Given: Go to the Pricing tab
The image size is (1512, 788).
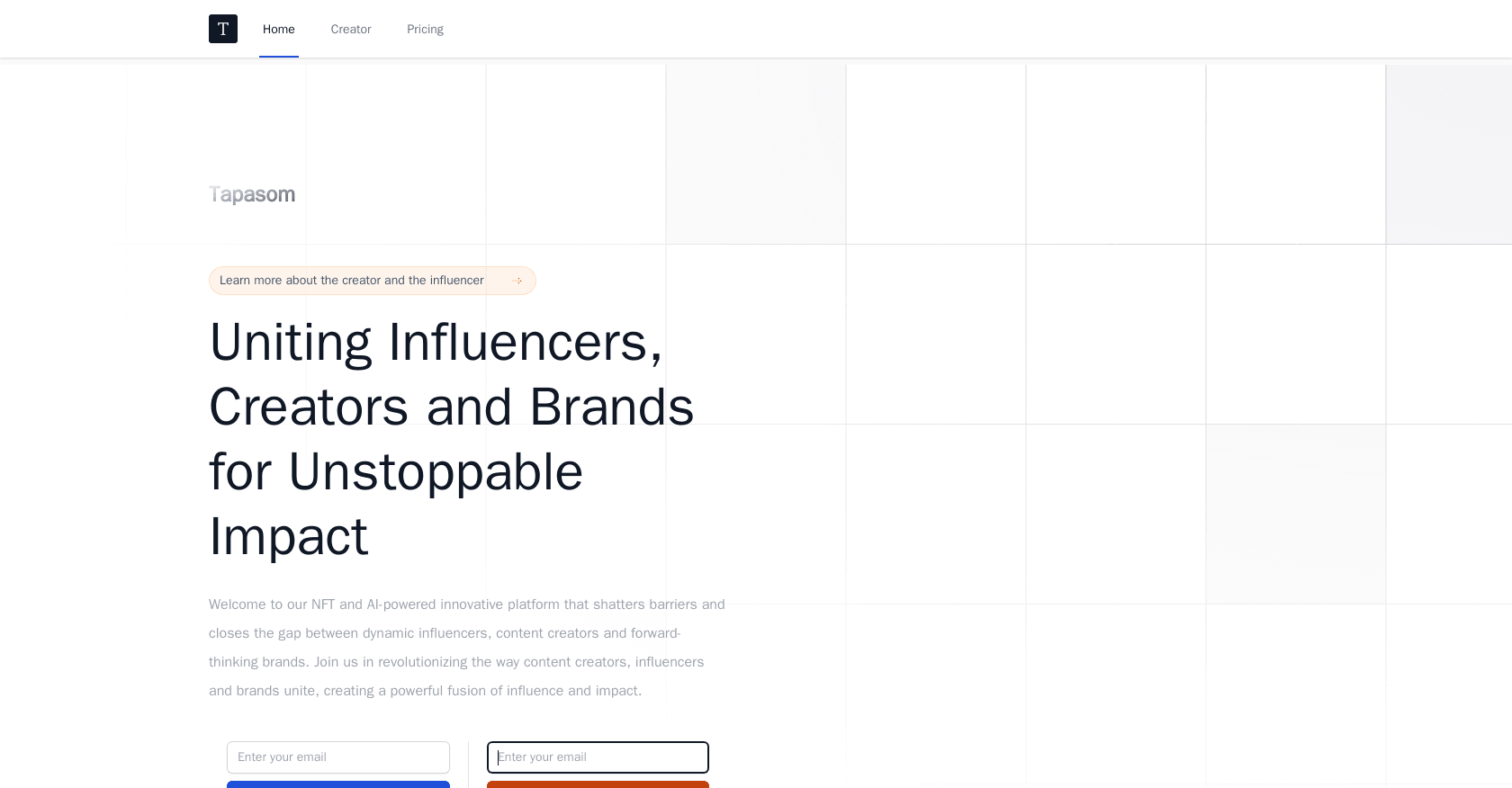Looking at the screenshot, I should (x=425, y=29).
